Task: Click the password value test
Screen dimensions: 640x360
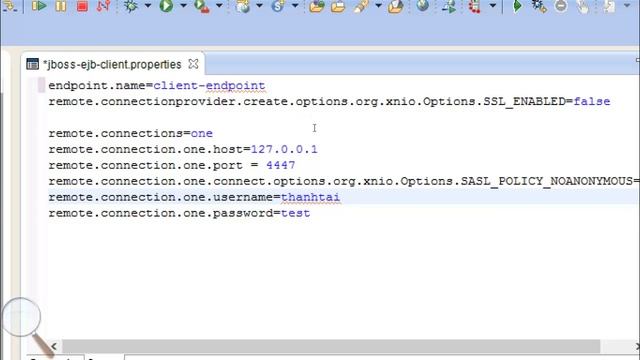Action: point(295,213)
